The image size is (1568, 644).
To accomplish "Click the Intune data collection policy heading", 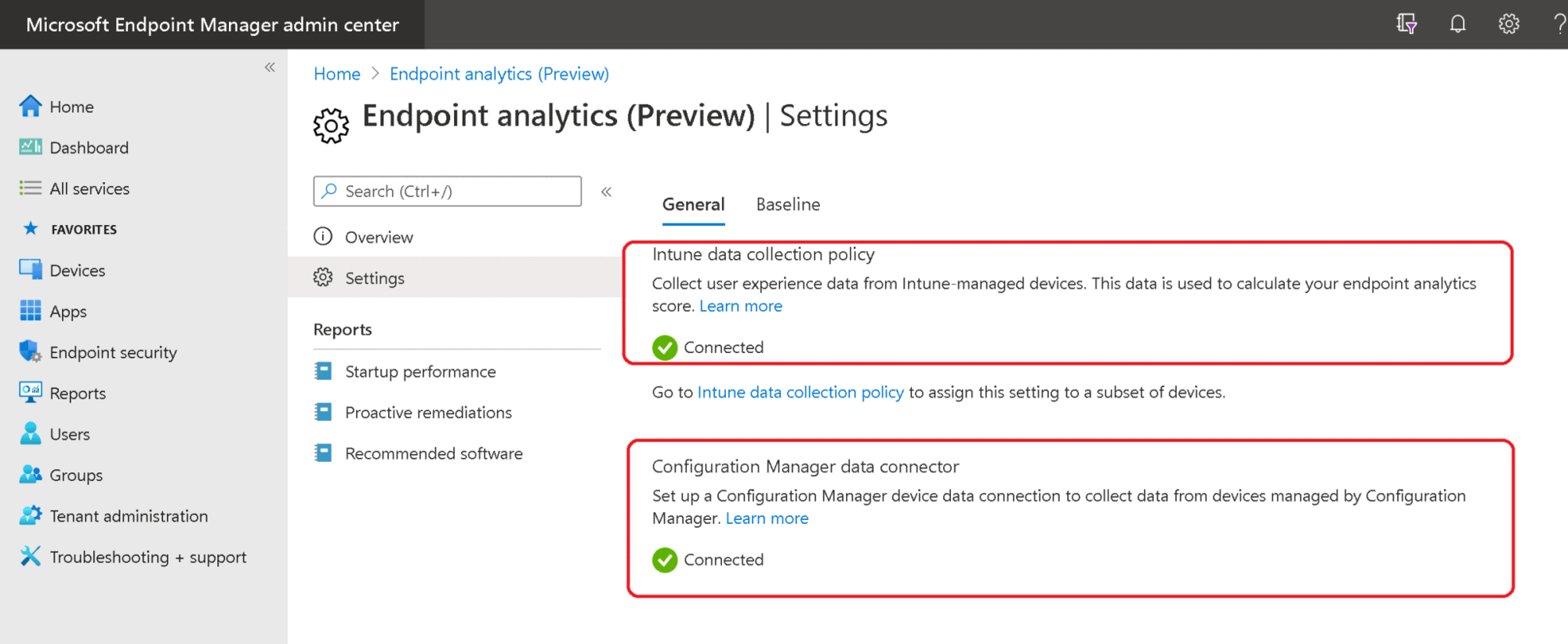I will tap(763, 254).
